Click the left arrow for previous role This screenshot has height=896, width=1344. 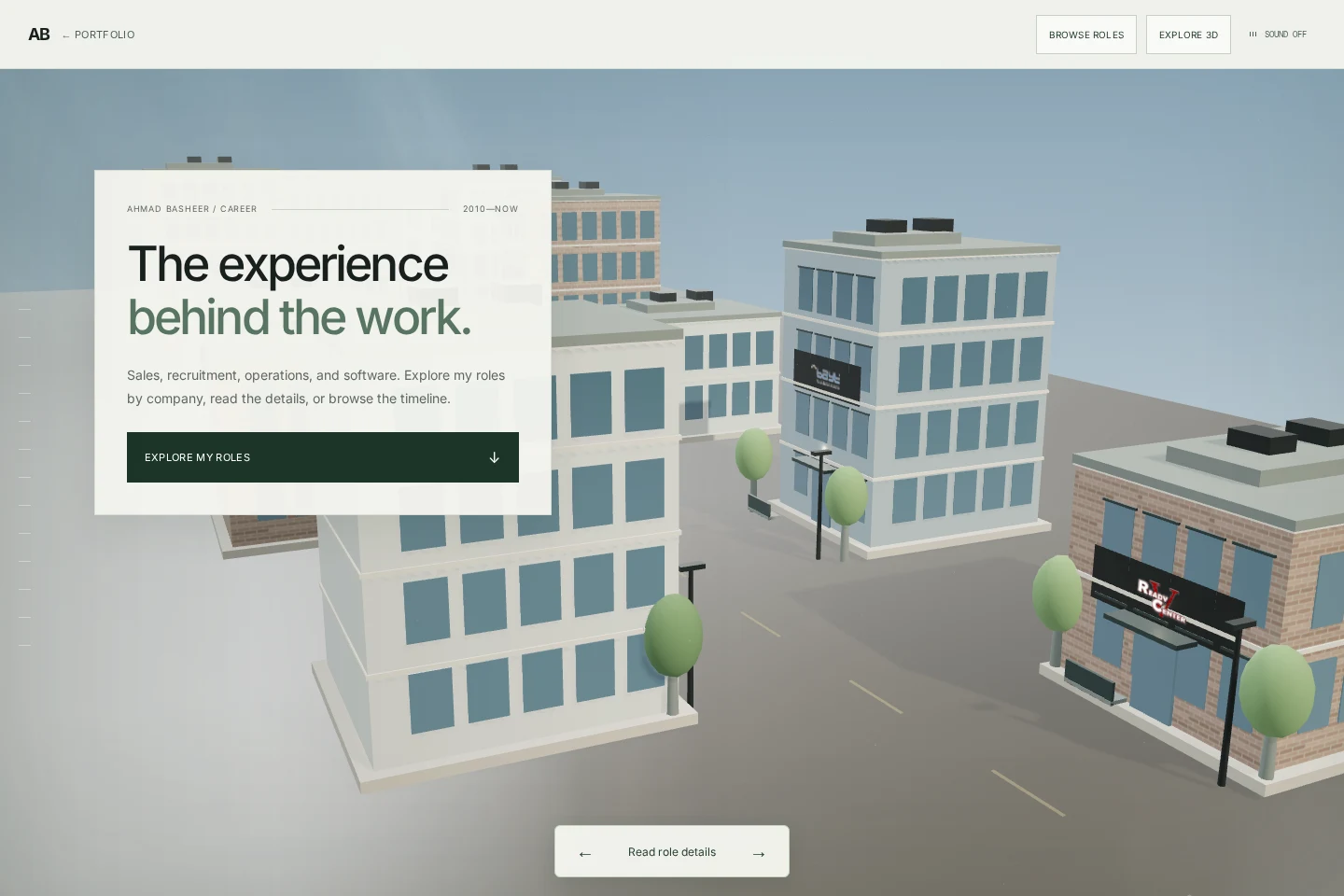click(585, 853)
